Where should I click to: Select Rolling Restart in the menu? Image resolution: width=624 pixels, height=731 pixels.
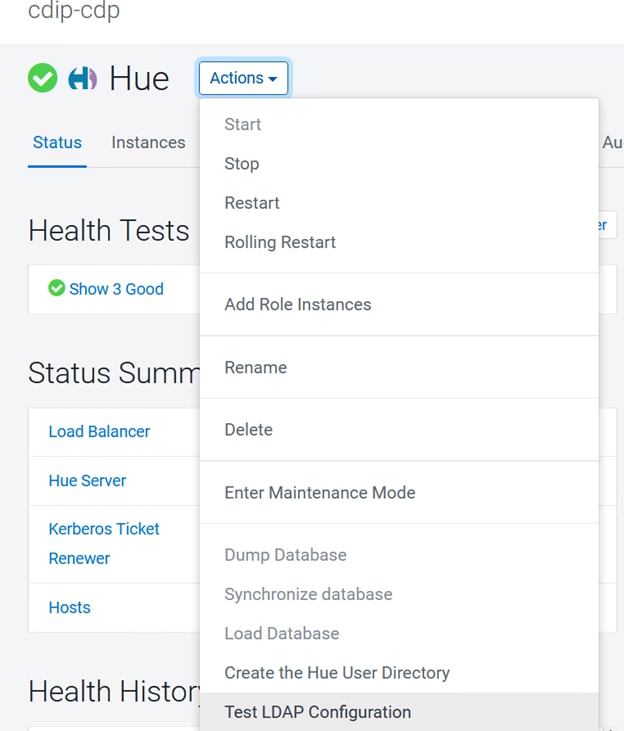[x=399, y=242]
